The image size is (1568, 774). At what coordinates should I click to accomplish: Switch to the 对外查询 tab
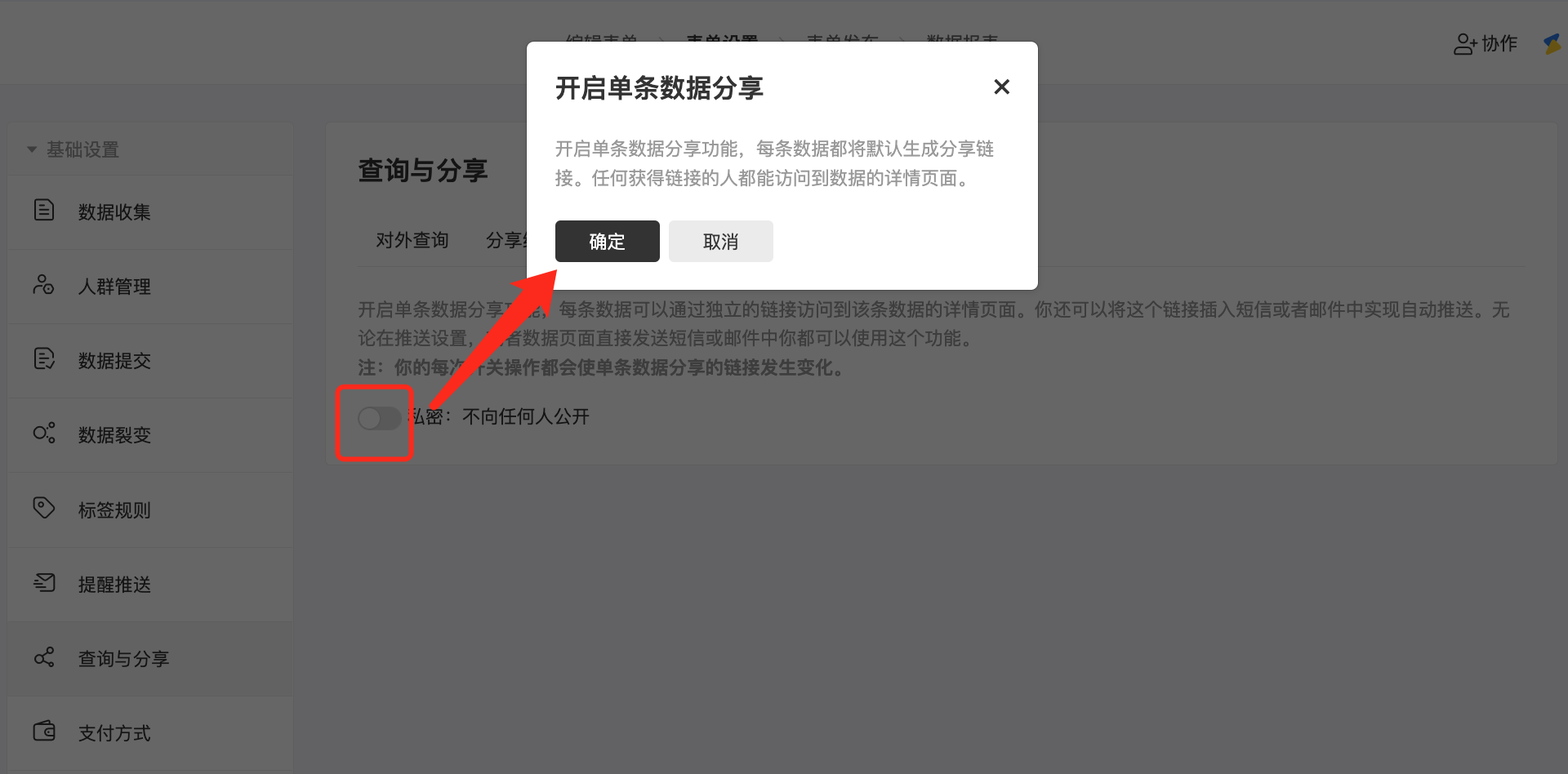pyautogui.click(x=412, y=240)
